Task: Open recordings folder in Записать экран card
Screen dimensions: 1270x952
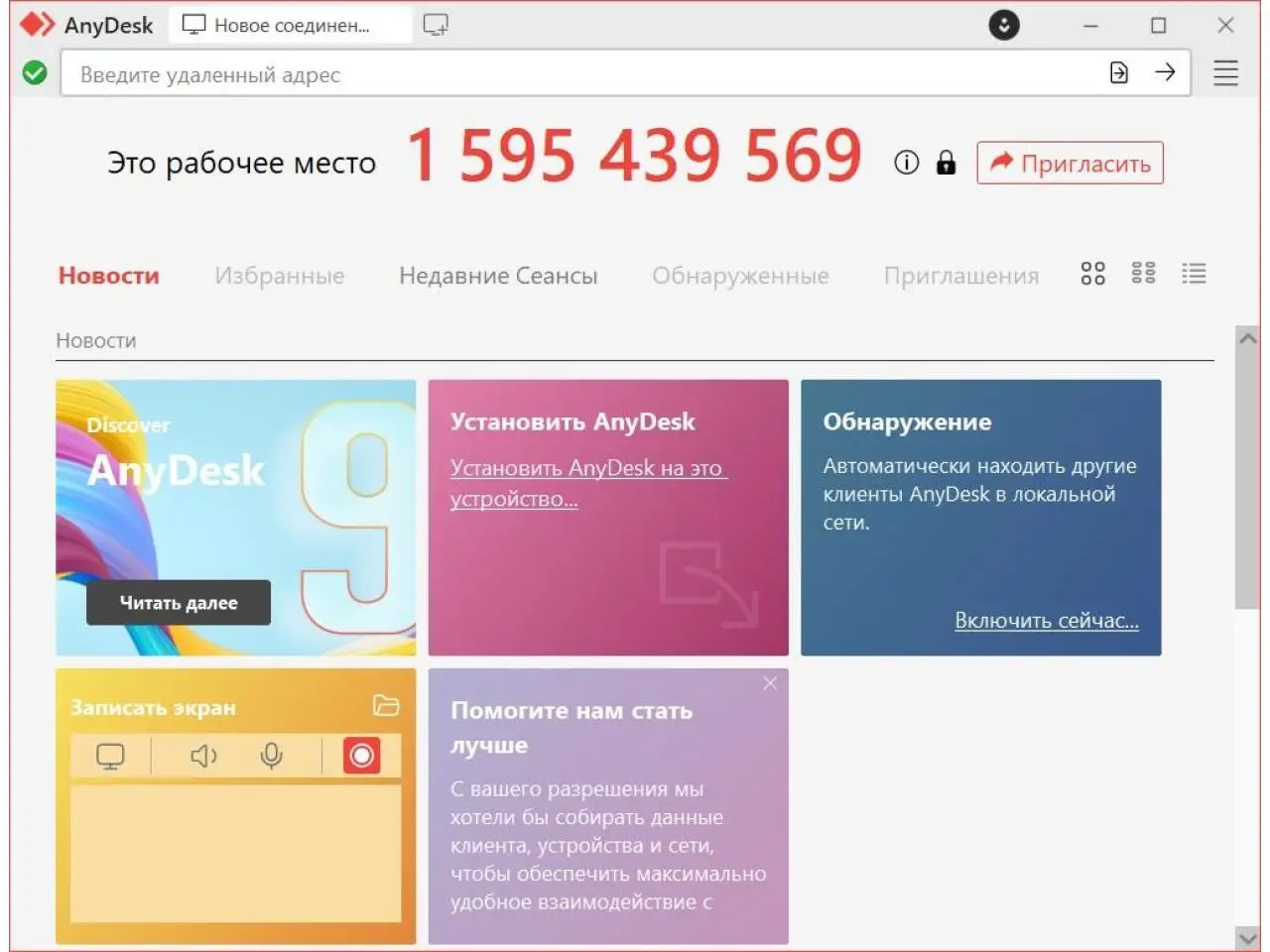Action: coord(386,705)
